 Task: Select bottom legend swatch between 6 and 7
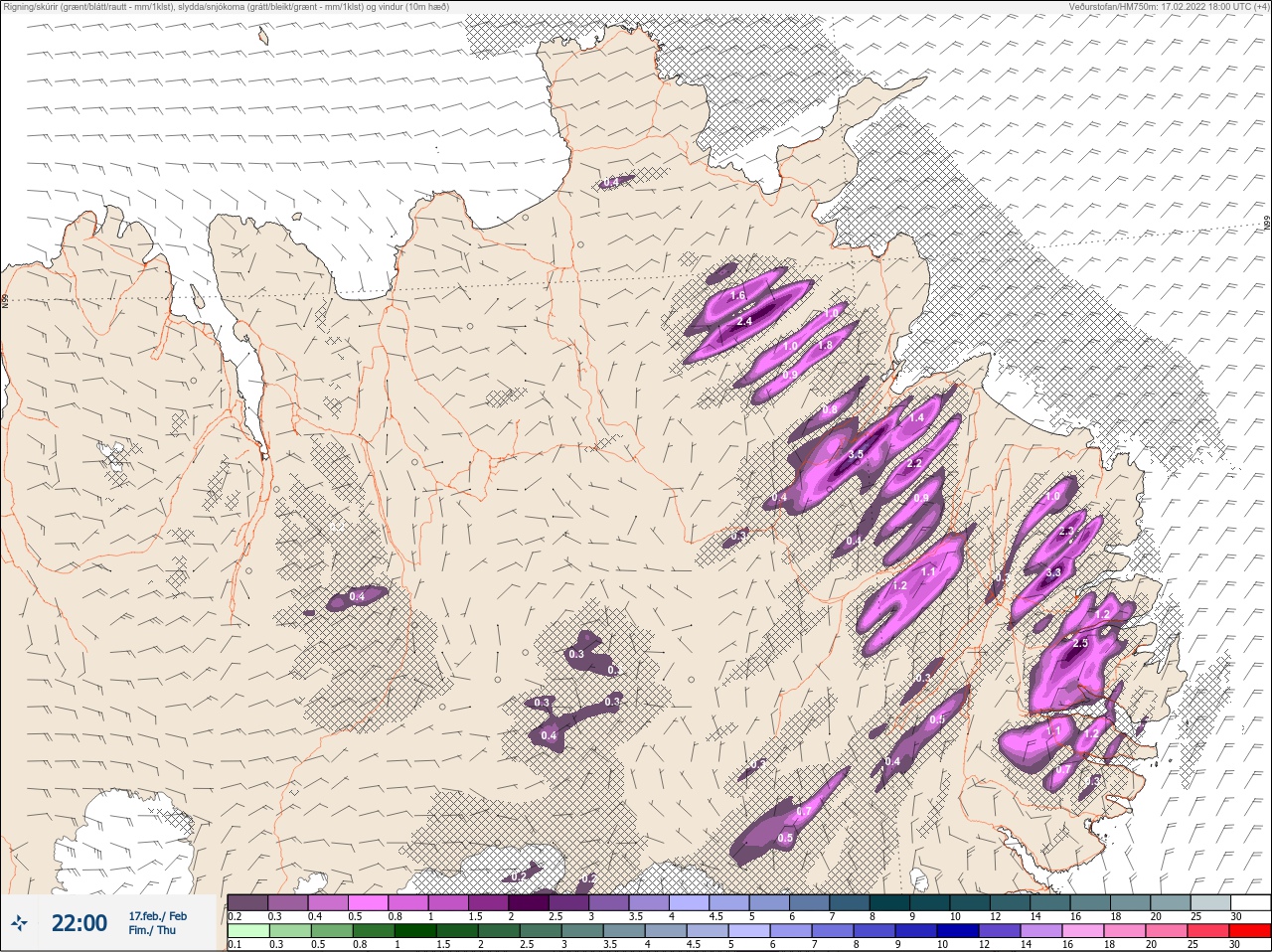[792, 931]
